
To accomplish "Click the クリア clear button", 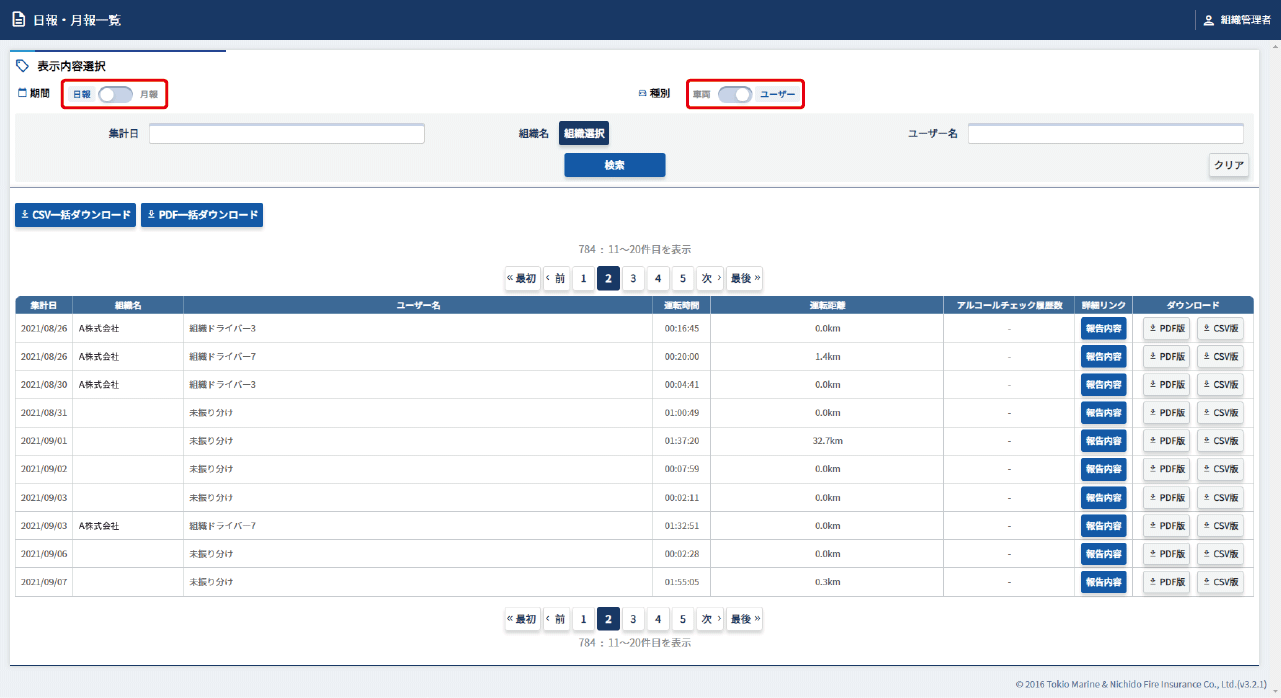I will pyautogui.click(x=1228, y=166).
